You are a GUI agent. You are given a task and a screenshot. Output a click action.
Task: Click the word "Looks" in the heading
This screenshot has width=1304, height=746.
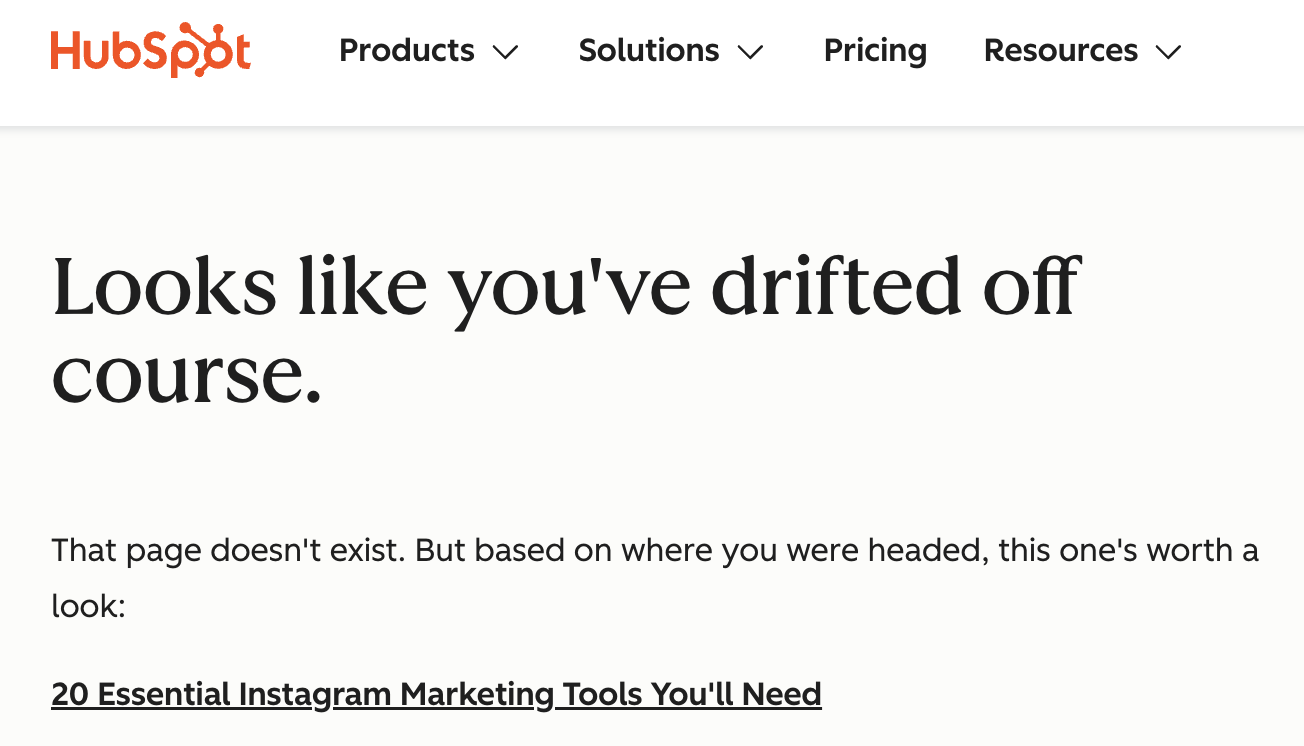click(x=164, y=287)
